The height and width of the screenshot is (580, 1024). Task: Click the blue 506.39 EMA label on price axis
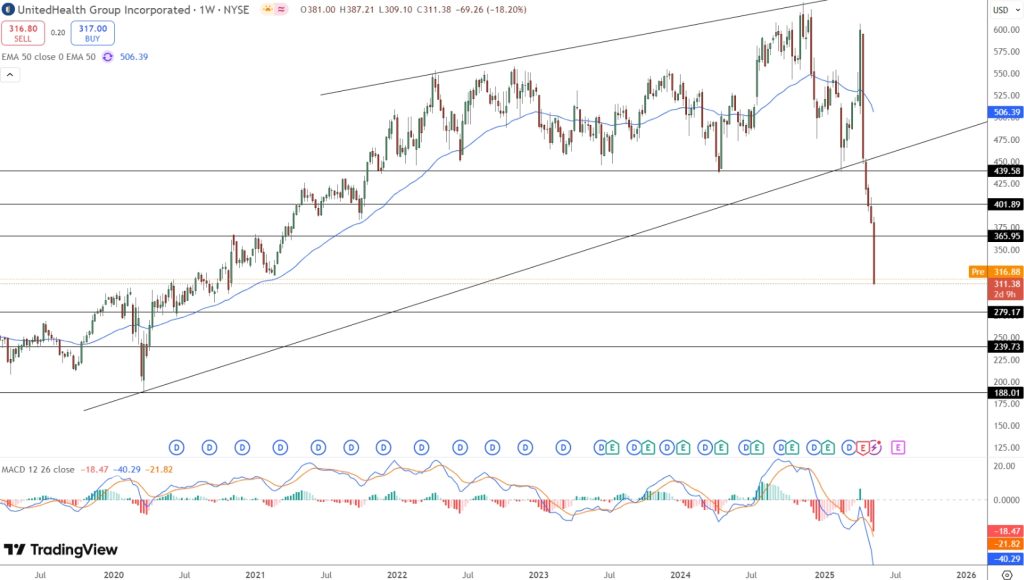point(1006,112)
